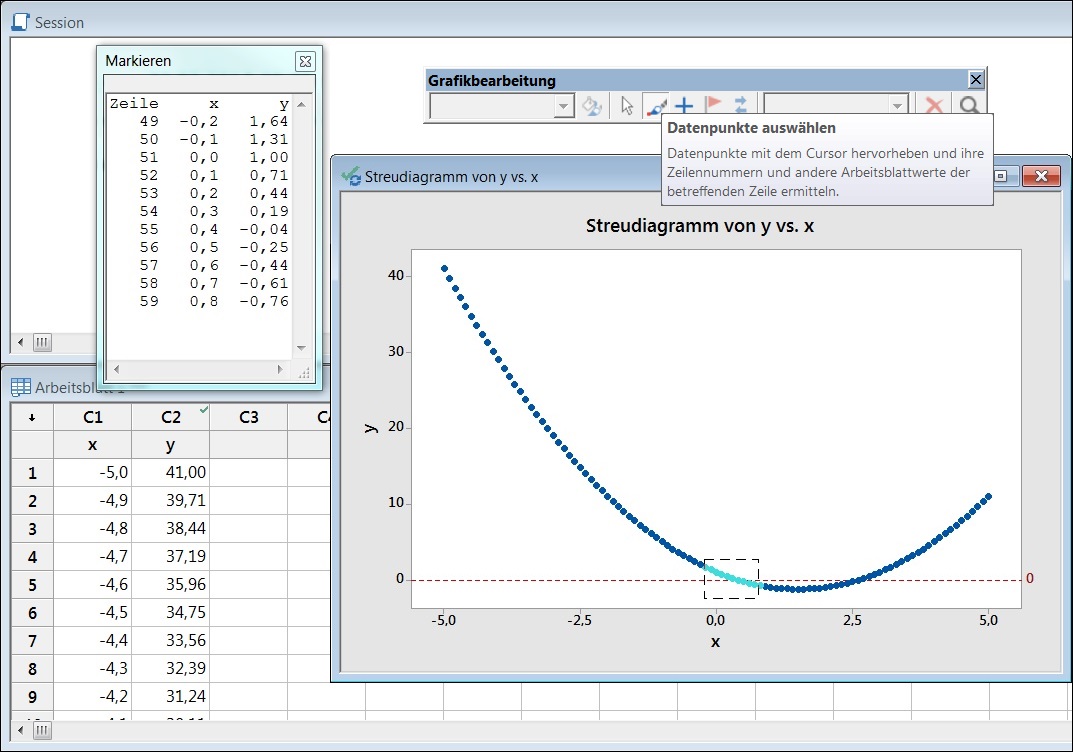Open the second dropdown in Grafikbearbeitung toolbar
1073x752 pixels.
point(897,106)
